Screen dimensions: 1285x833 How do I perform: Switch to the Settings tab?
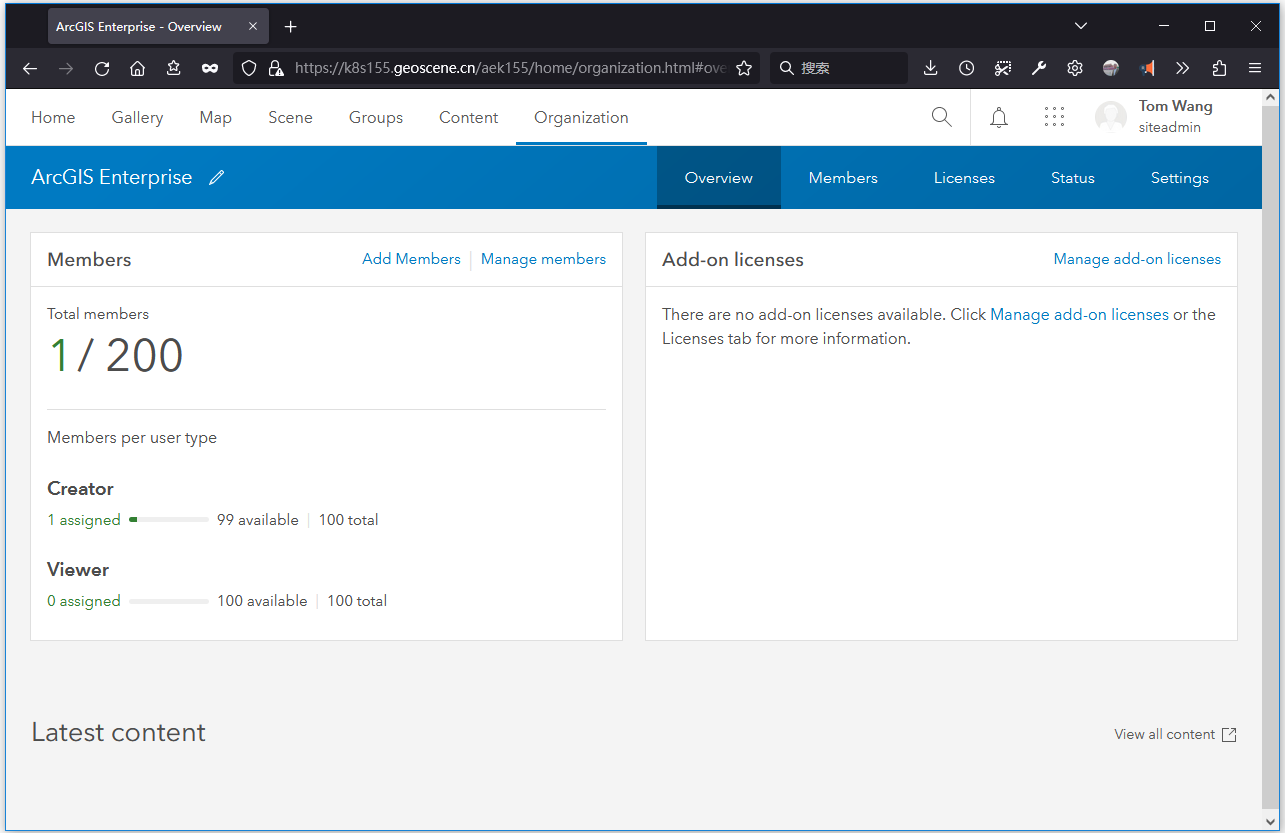click(1179, 178)
